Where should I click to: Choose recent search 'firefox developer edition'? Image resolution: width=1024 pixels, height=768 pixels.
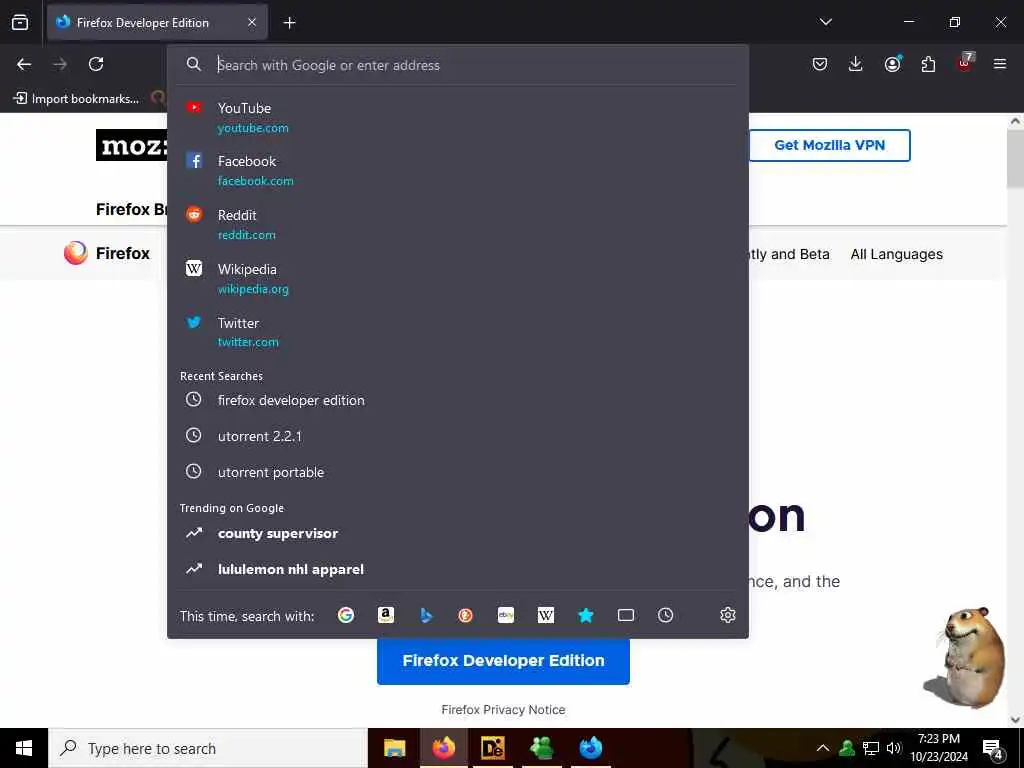pos(458,400)
